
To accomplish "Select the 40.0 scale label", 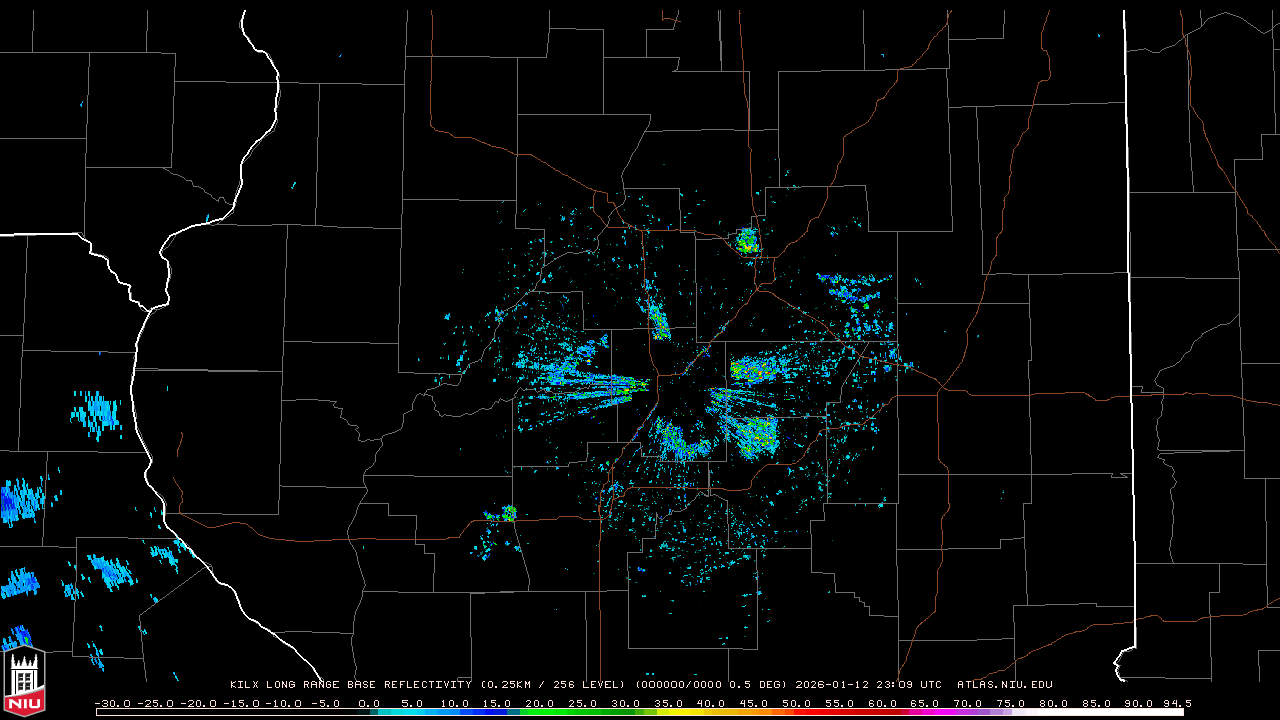I will point(710,703).
